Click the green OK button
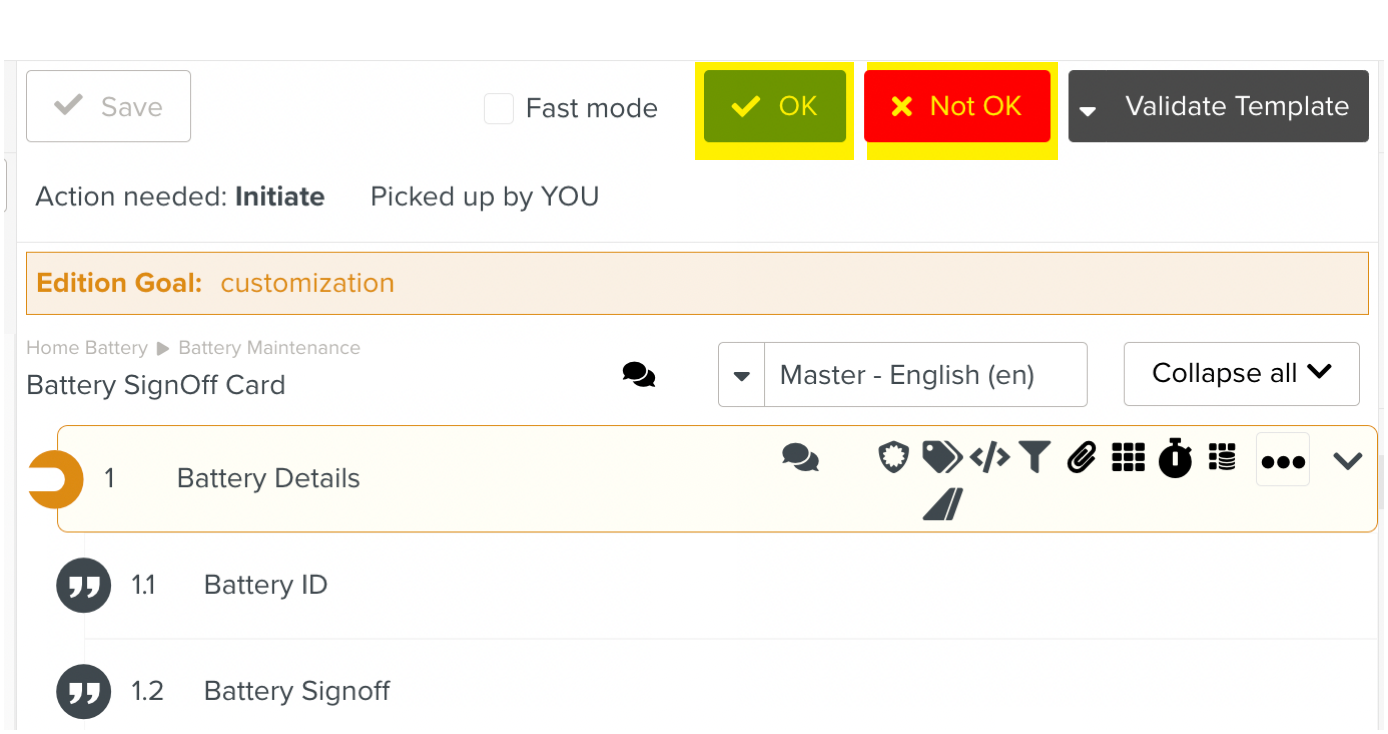 tap(774, 107)
